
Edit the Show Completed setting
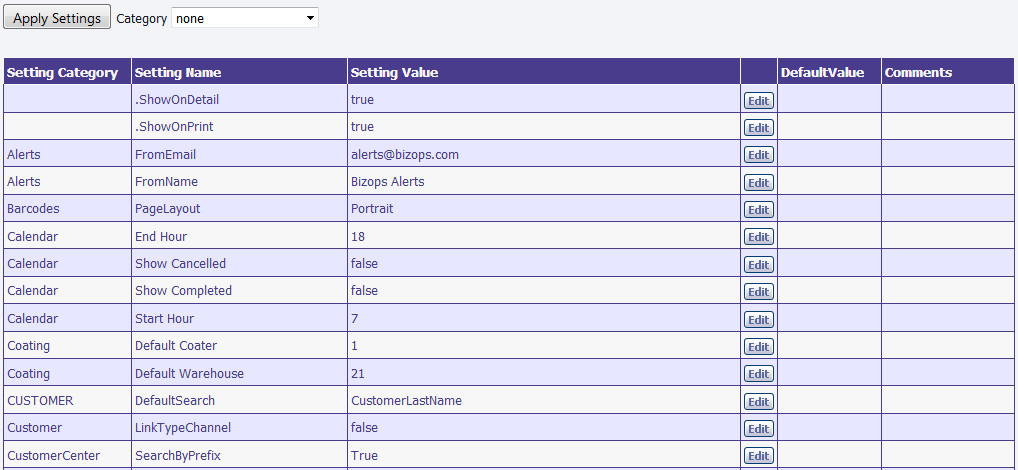[758, 292]
